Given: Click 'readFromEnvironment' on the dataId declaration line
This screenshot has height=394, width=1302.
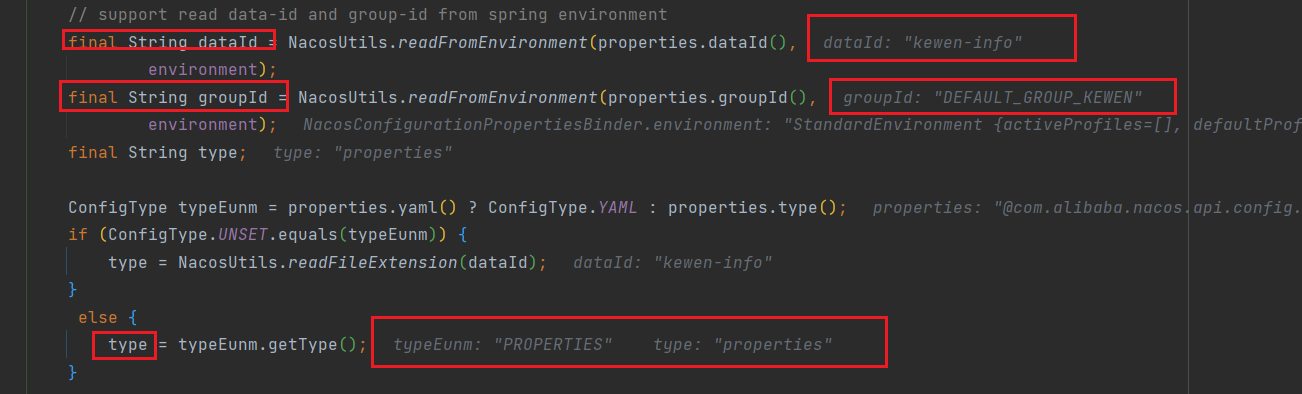Looking at the screenshot, I should click(x=493, y=42).
